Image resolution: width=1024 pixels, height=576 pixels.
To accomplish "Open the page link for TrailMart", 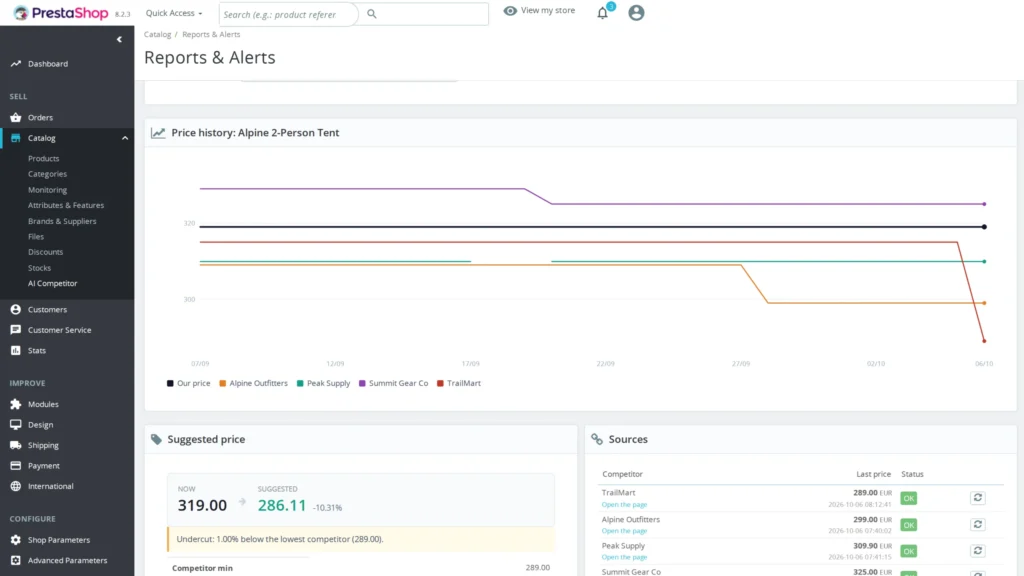I will pyautogui.click(x=624, y=505).
